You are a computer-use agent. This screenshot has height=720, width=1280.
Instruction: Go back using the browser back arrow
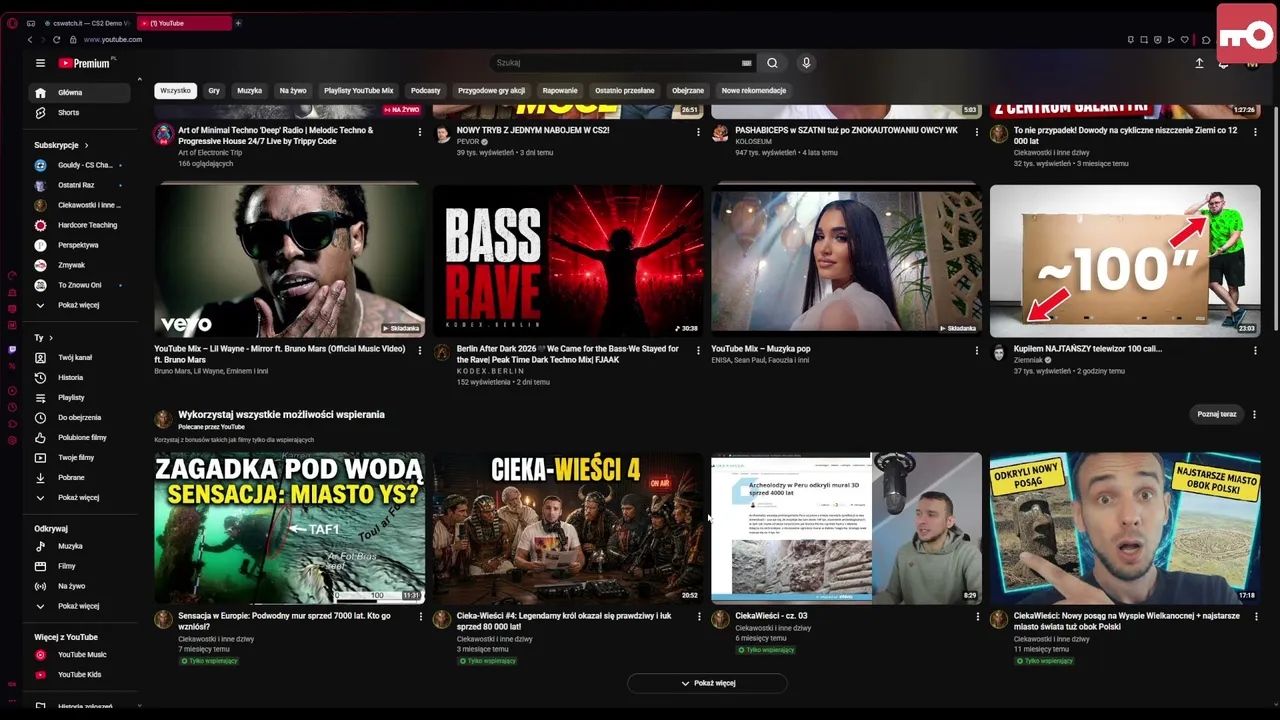(x=30, y=40)
